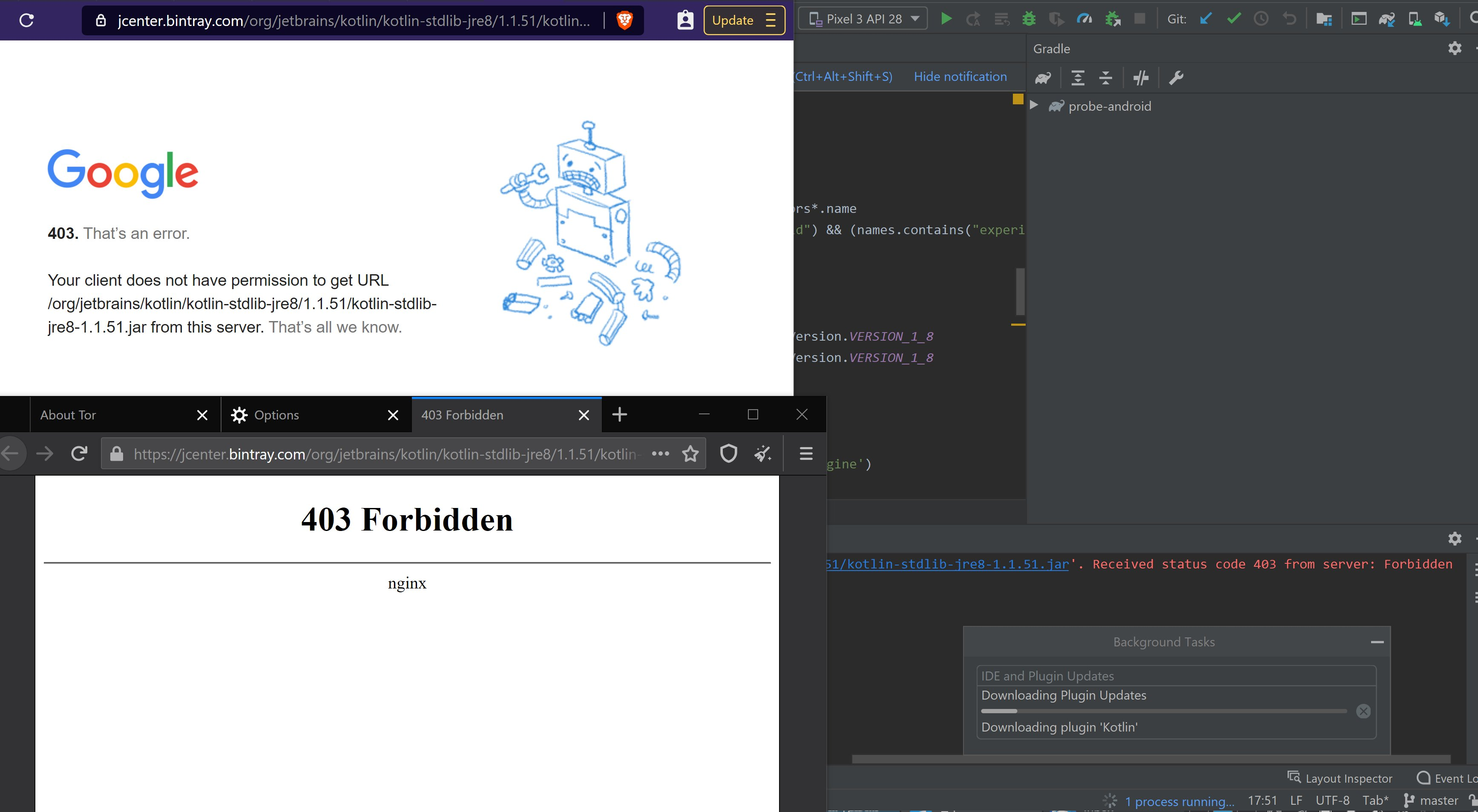Click Git update project arrow

tap(1205, 19)
